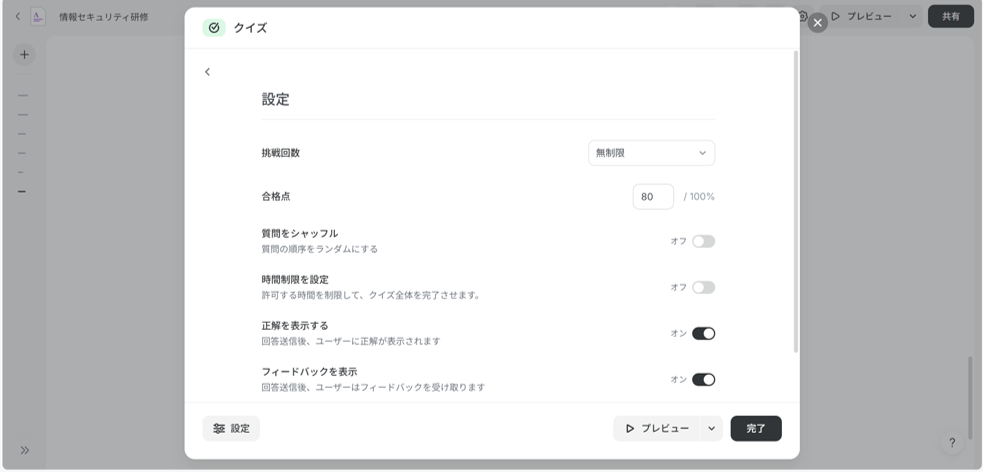The image size is (983, 472).
Task: Expand the sidebar with double-chevron icon
Action: click(24, 450)
